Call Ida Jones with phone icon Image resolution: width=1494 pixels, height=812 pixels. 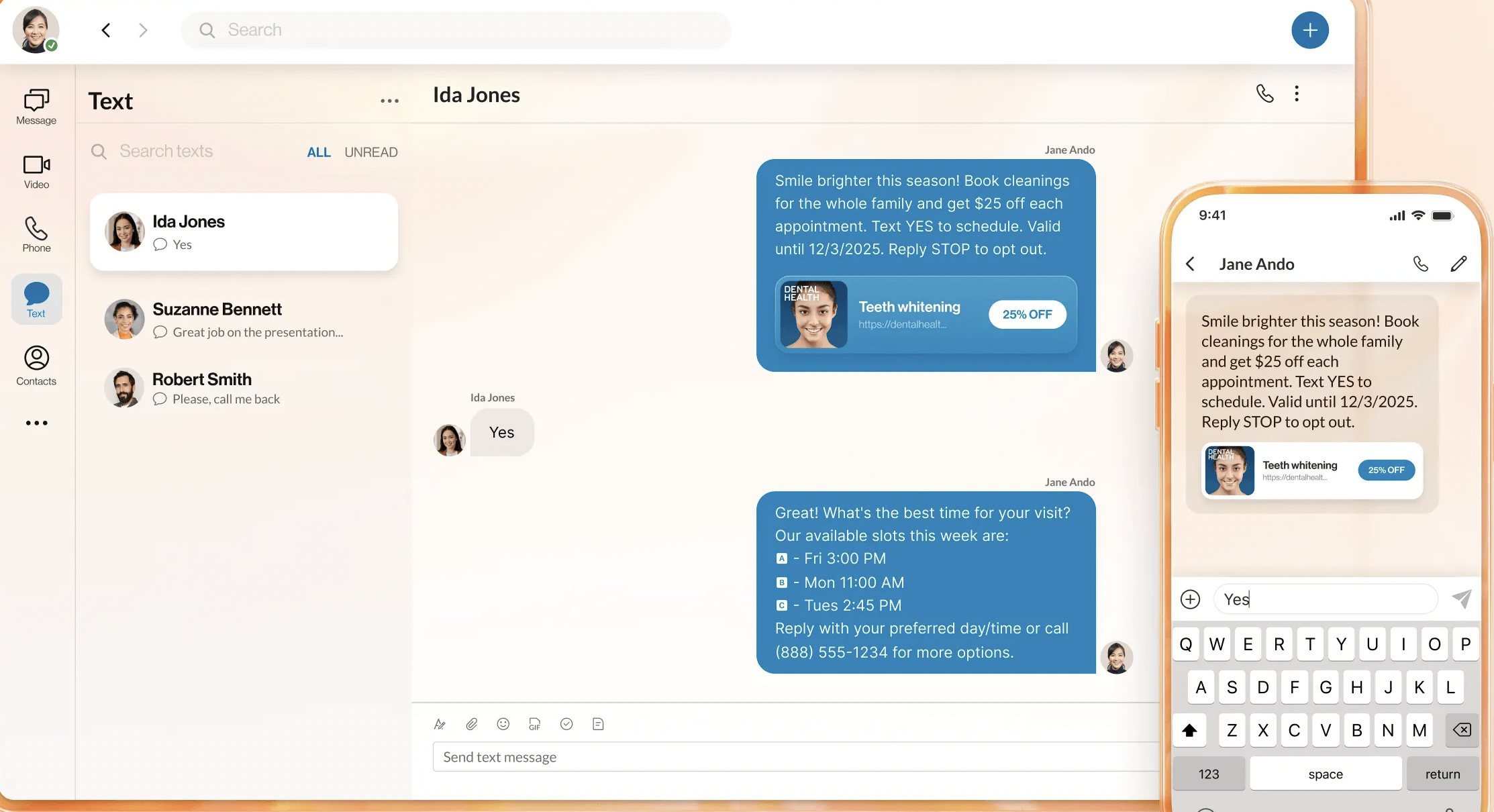(1264, 94)
